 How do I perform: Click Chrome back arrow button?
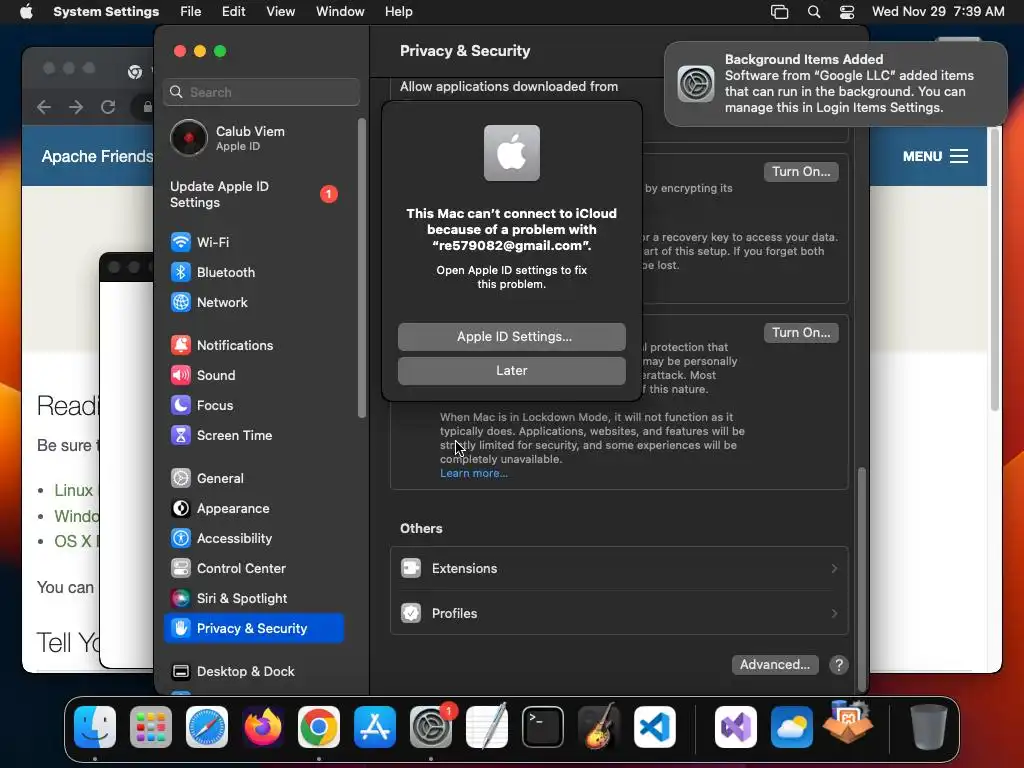click(44, 107)
